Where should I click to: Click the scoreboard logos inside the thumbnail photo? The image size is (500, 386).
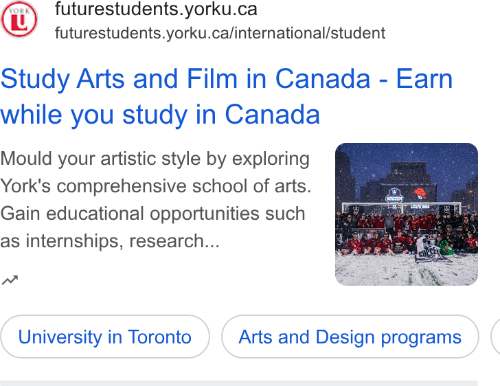tap(406, 194)
